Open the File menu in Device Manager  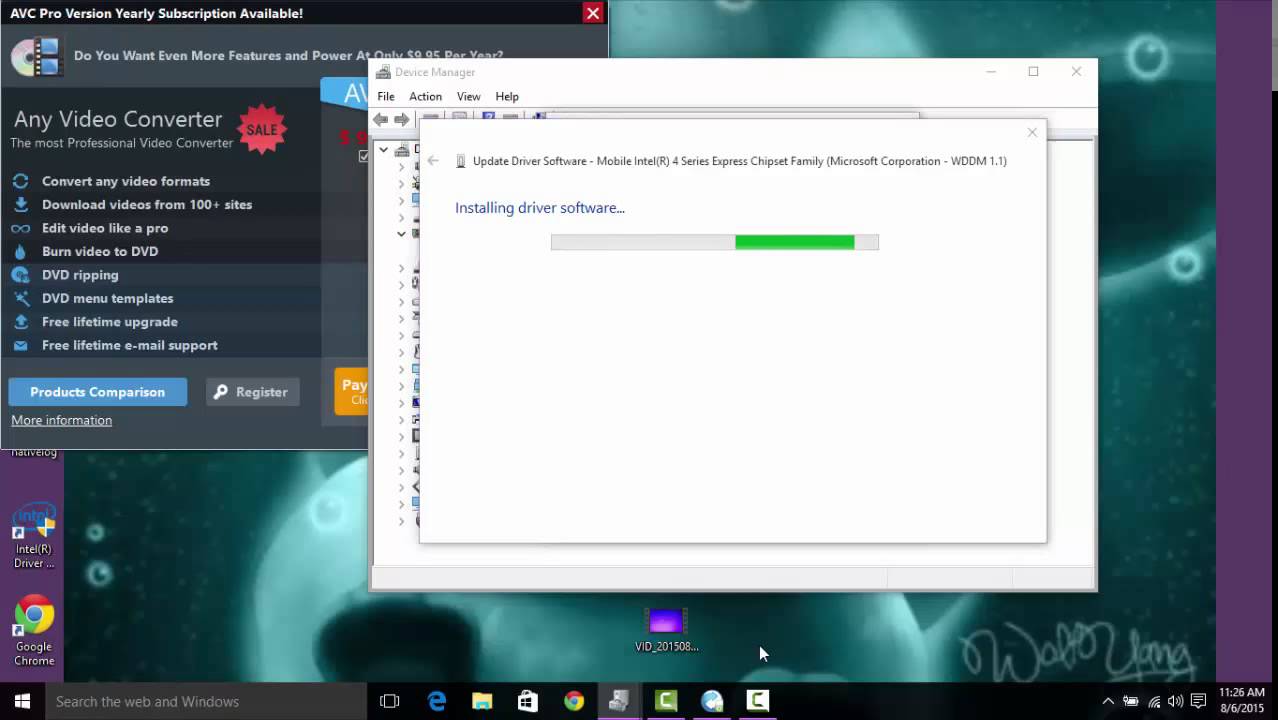386,96
